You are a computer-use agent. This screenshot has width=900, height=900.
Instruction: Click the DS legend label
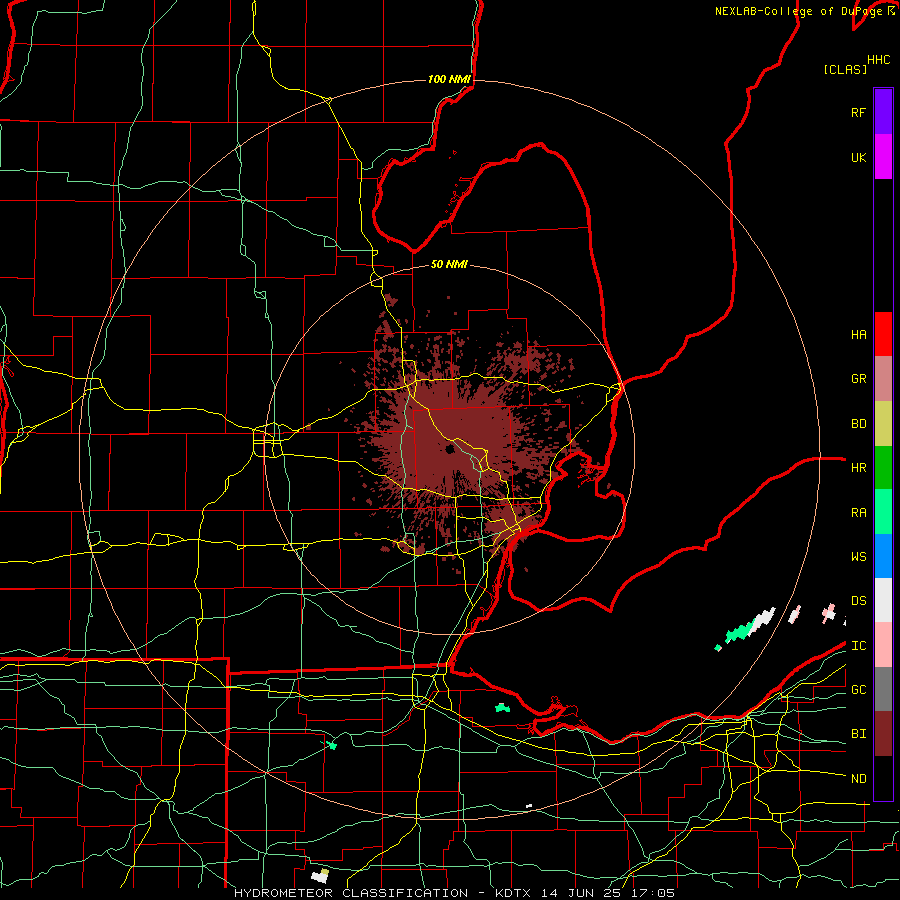[x=858, y=601]
